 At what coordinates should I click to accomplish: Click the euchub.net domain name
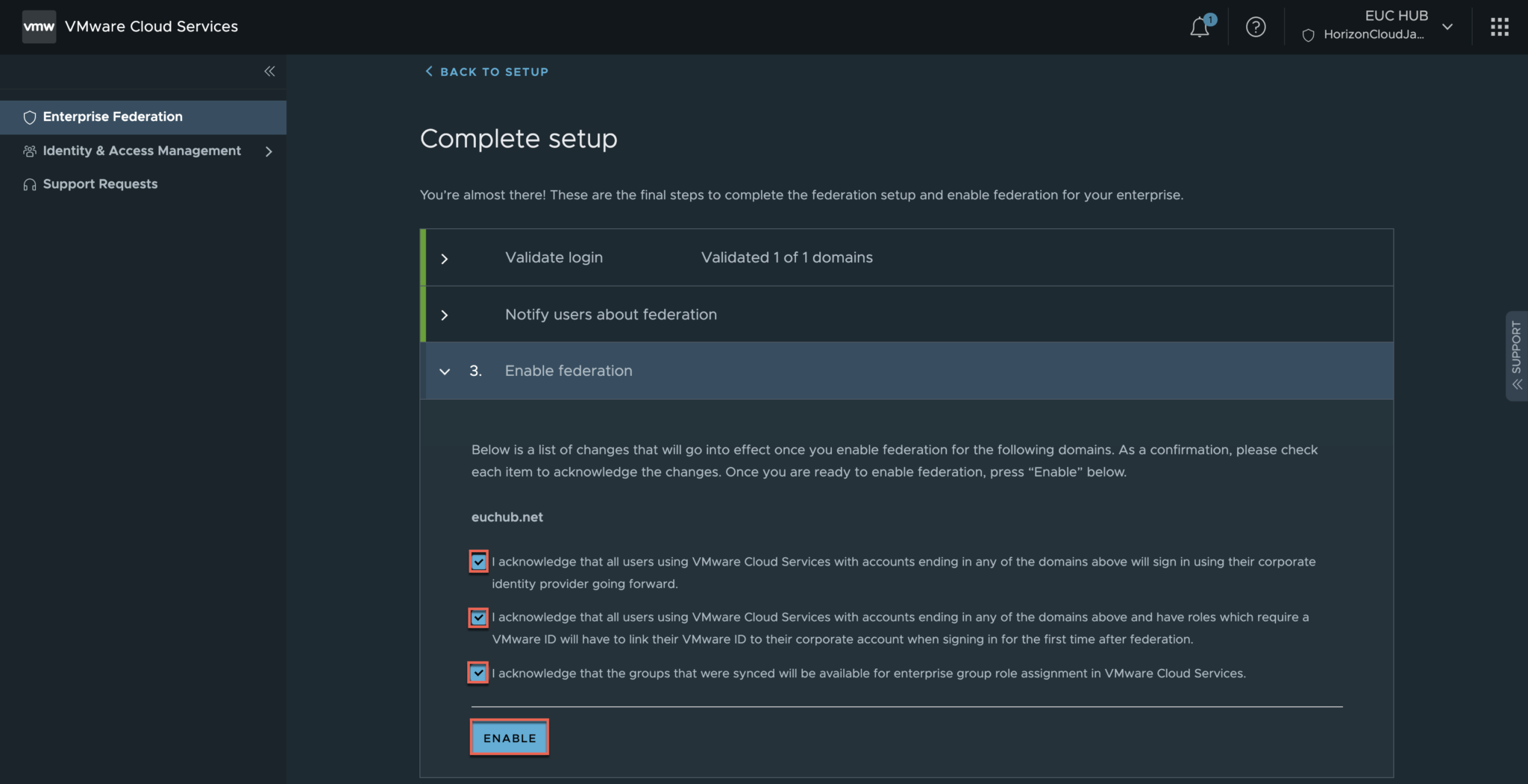[x=507, y=517]
